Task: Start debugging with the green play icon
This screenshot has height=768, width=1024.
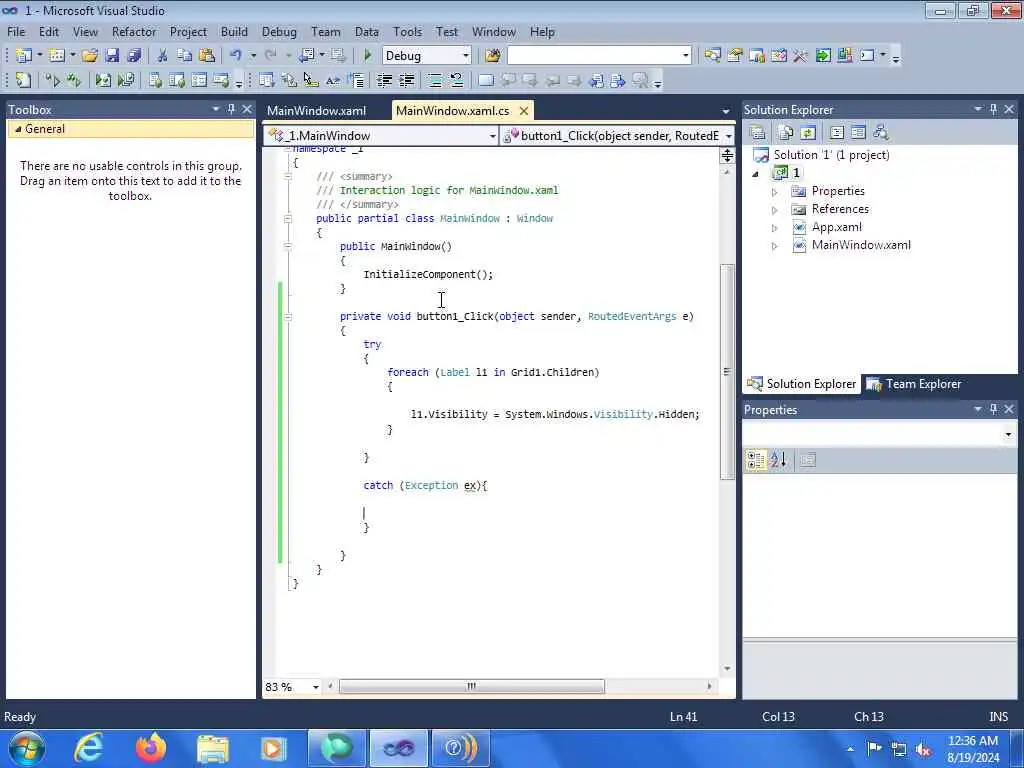Action: click(367, 56)
